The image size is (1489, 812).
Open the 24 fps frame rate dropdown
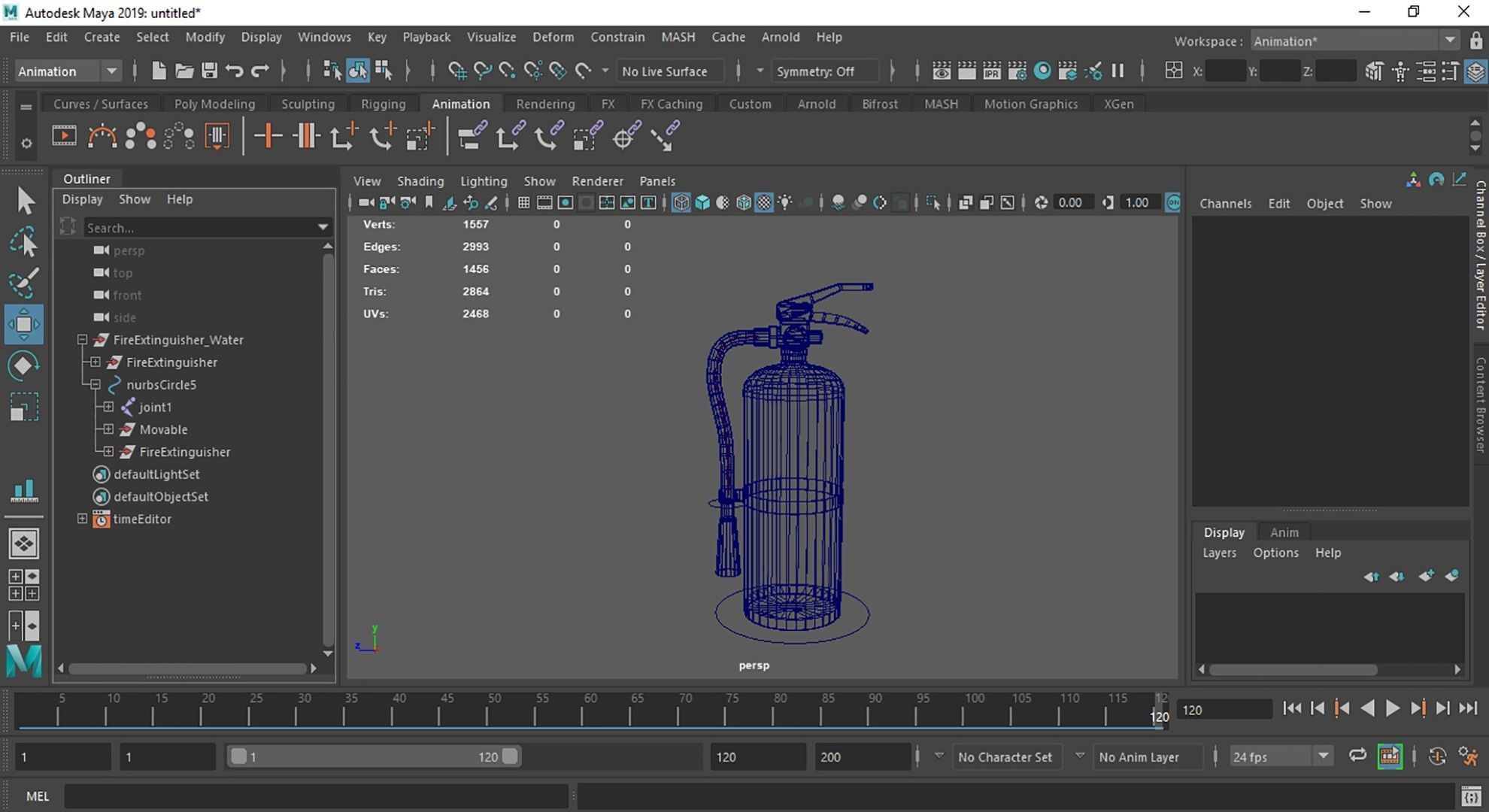pos(1323,756)
